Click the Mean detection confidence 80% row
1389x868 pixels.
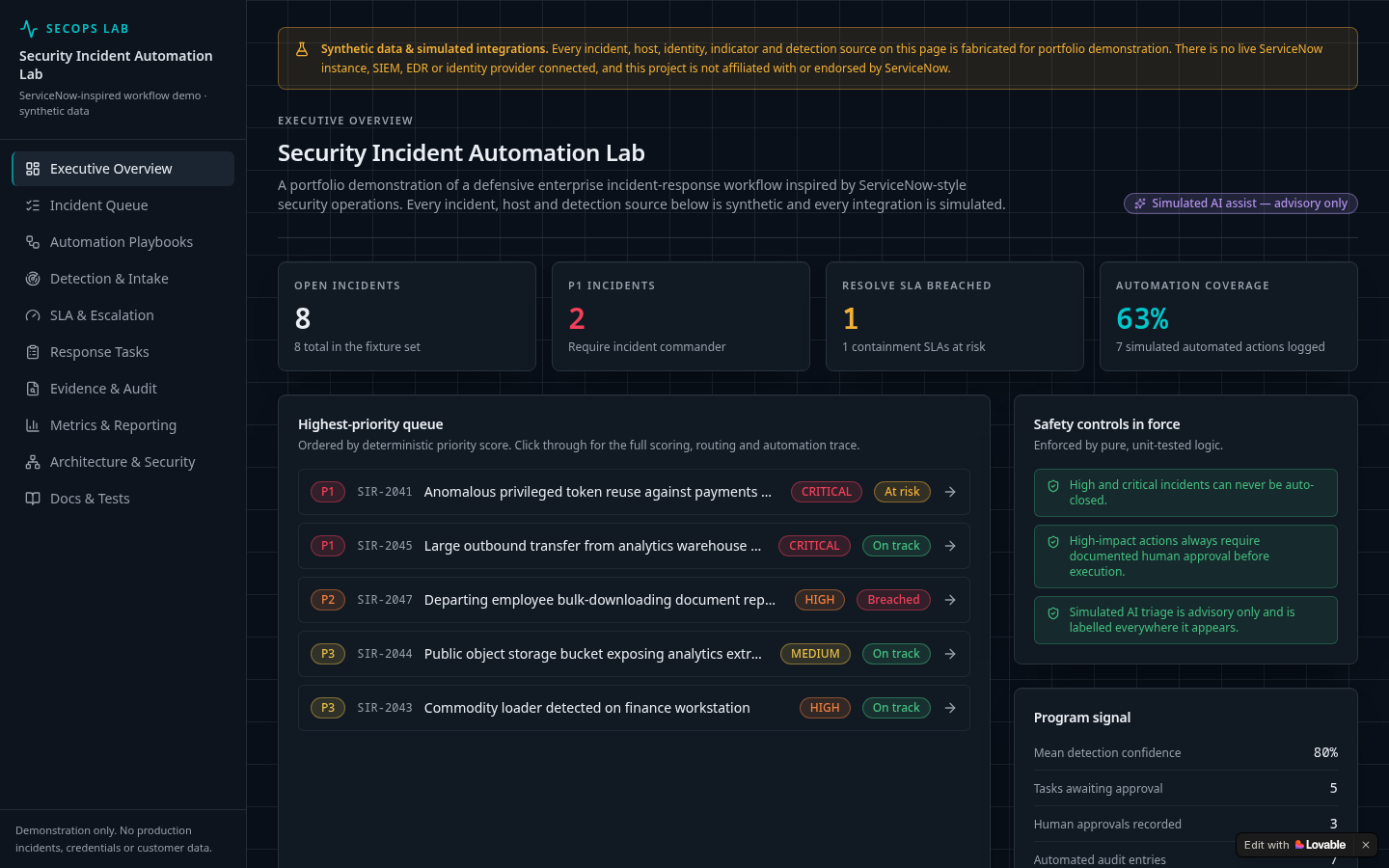(1185, 753)
